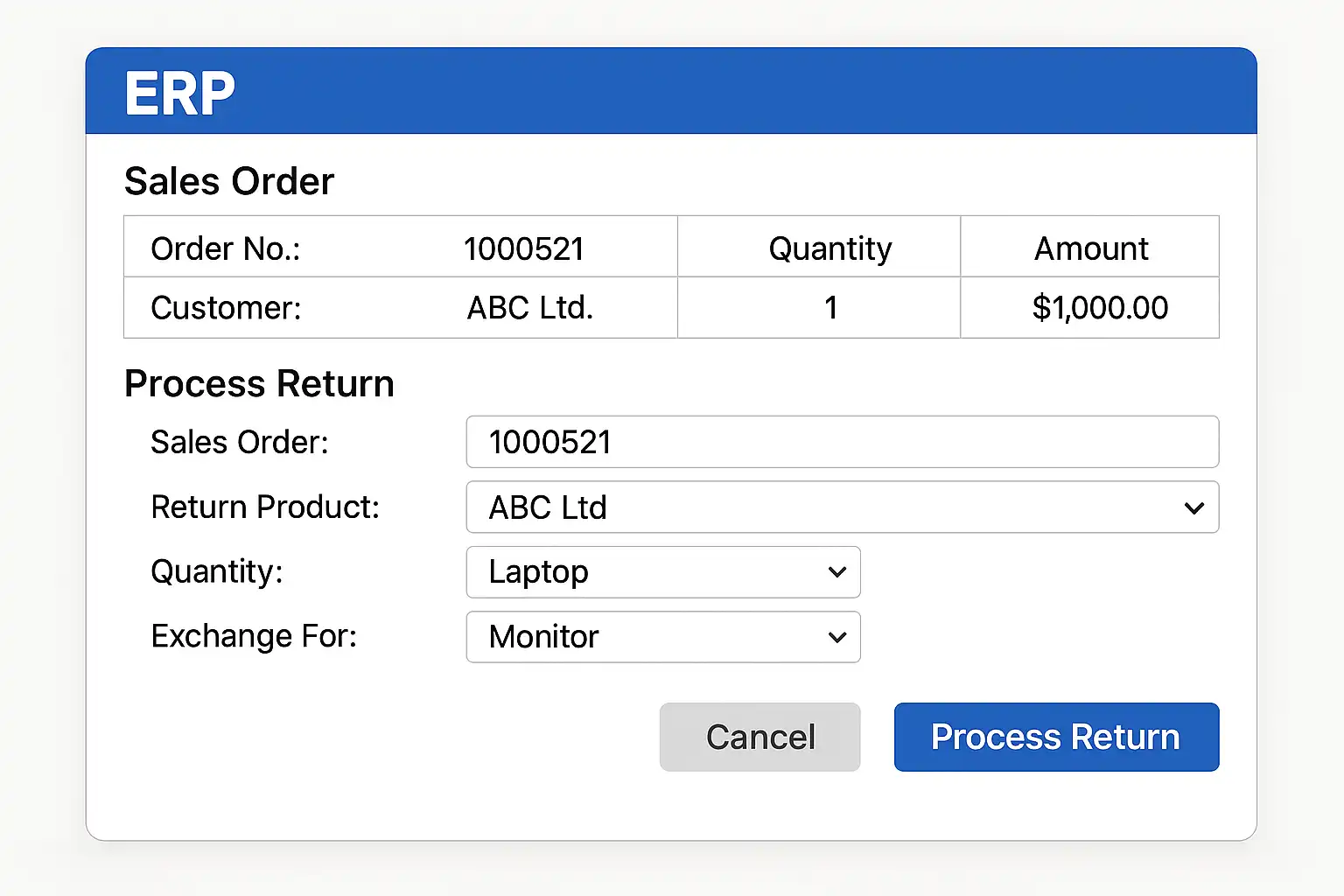Click the order number 1000521 in the table
Screen dimensions: 1344x896
click(524, 248)
